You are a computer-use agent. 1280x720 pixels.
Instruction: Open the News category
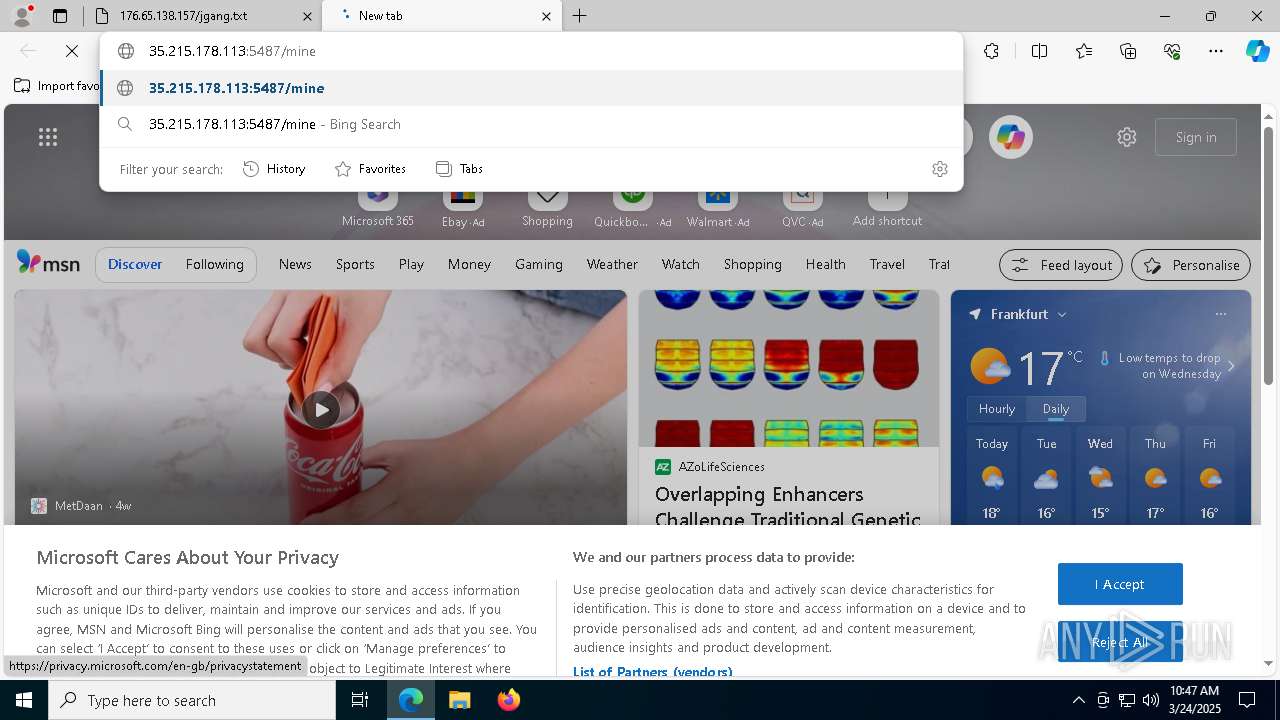point(295,264)
